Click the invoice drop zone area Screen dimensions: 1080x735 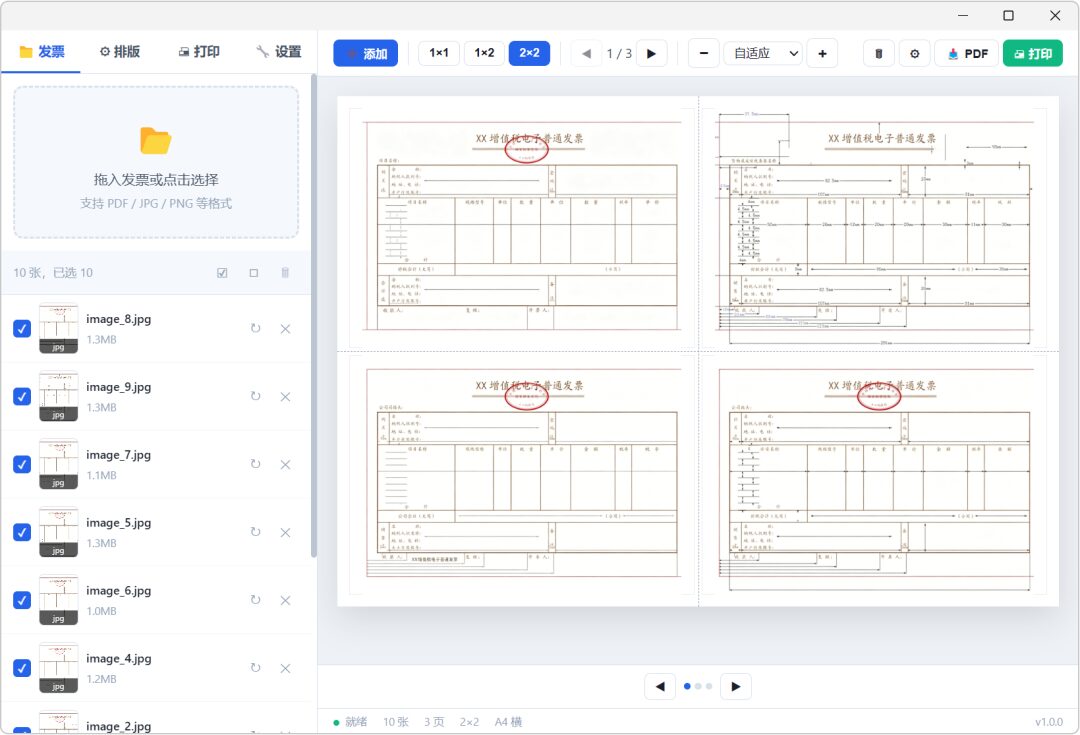[156, 163]
